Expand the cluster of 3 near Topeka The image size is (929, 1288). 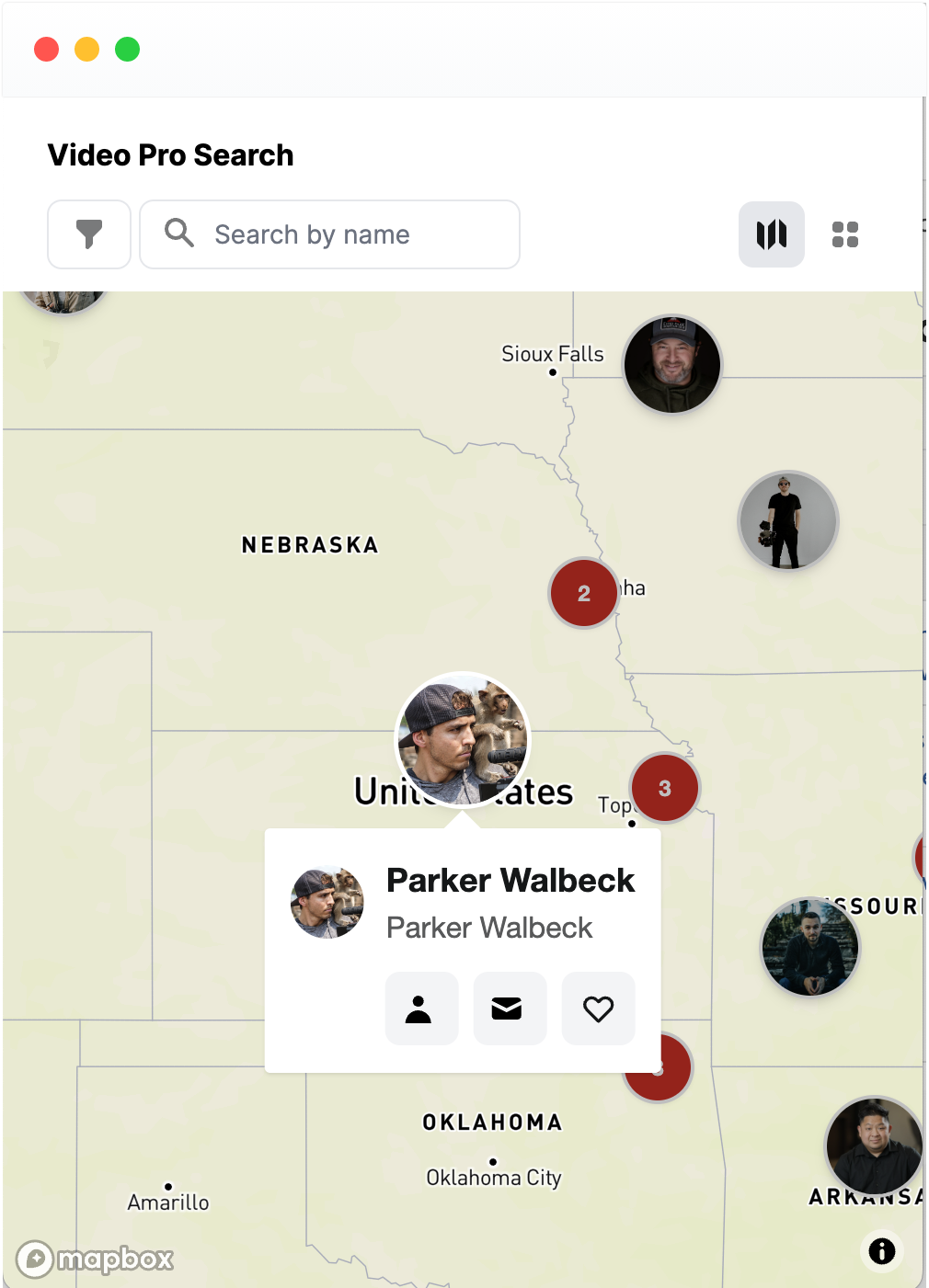(x=664, y=788)
